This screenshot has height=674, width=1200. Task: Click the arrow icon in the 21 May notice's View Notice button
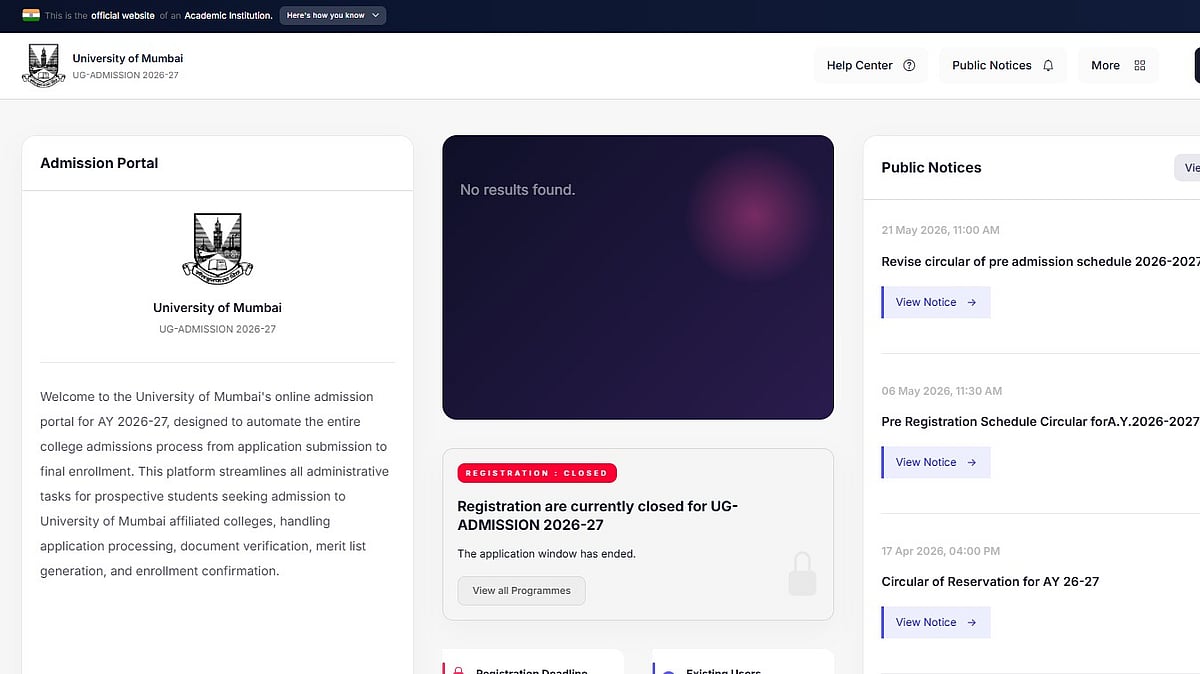972,302
